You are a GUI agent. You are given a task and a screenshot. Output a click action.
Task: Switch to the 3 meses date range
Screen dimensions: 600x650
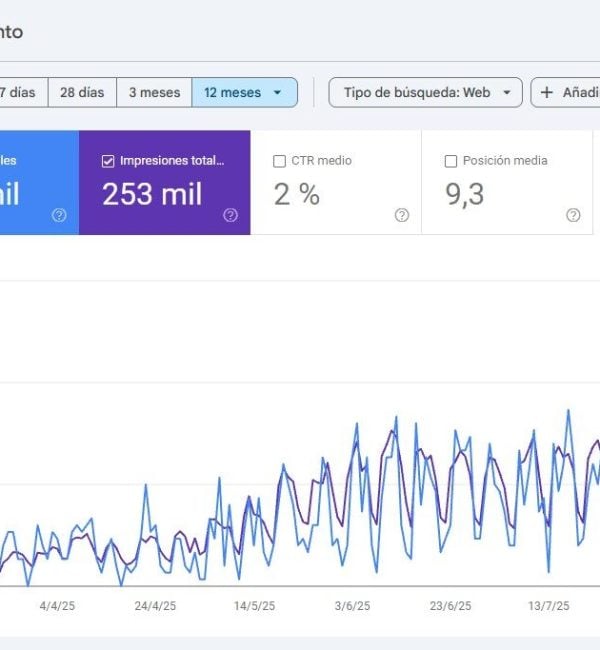click(154, 92)
